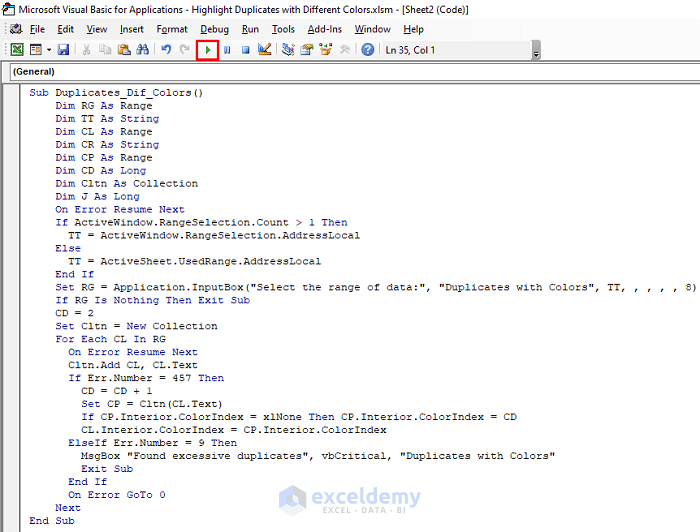Viewport: 700px width, 532px height.
Task: Open the Format menu
Action: [x=172, y=29]
